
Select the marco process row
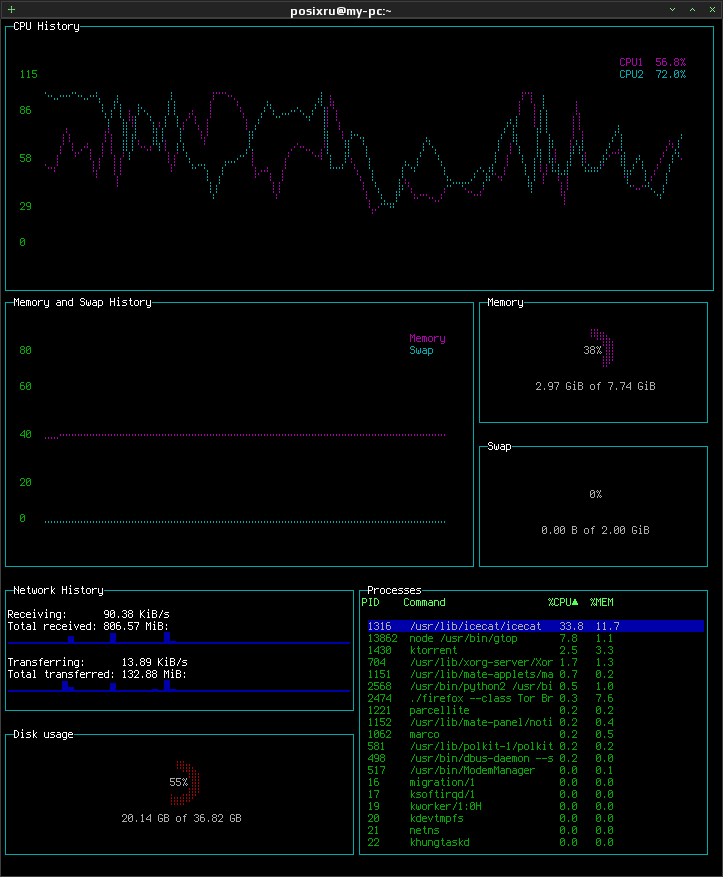[535, 734]
